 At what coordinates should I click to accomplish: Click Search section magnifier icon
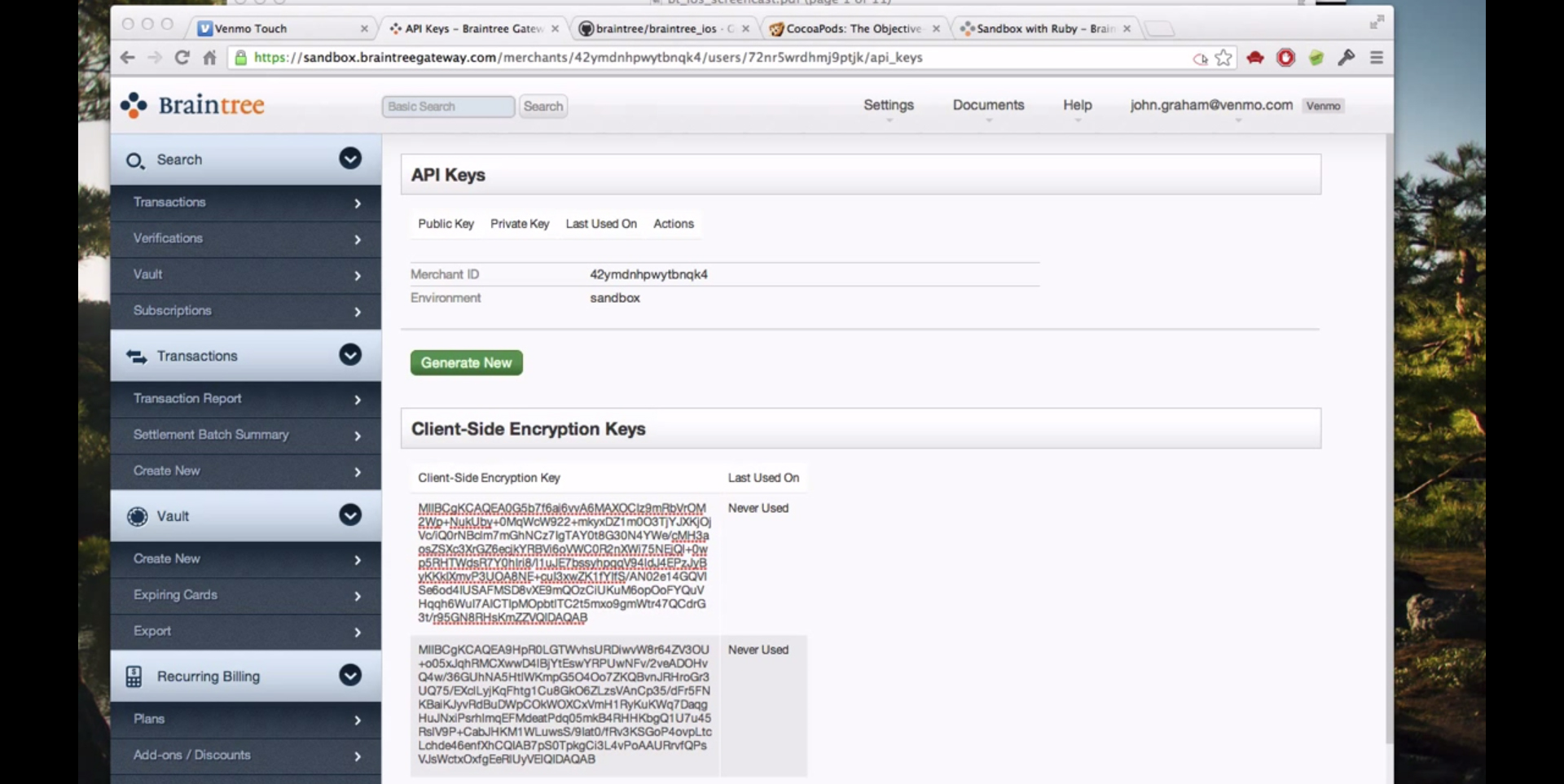[135, 160]
